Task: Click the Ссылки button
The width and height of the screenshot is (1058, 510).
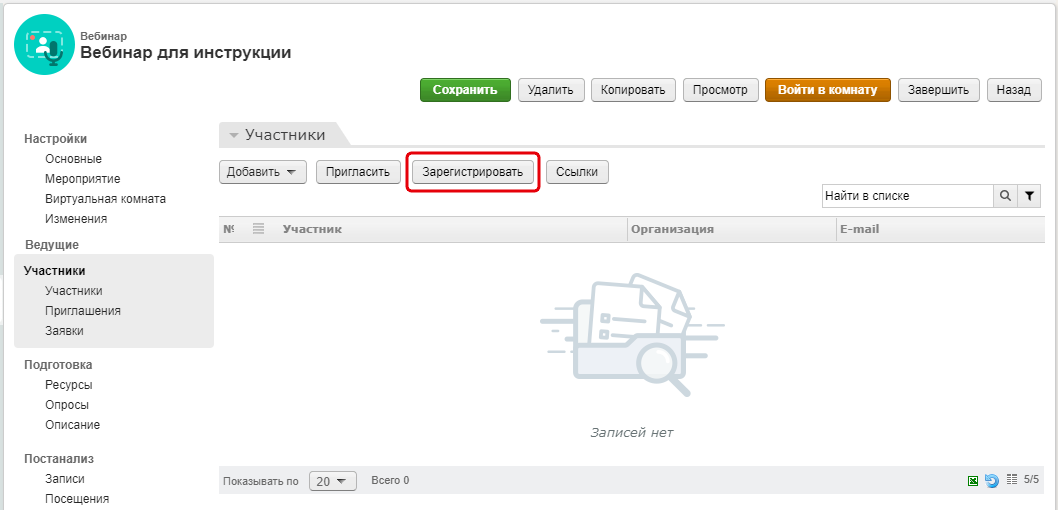Action: 577,171
